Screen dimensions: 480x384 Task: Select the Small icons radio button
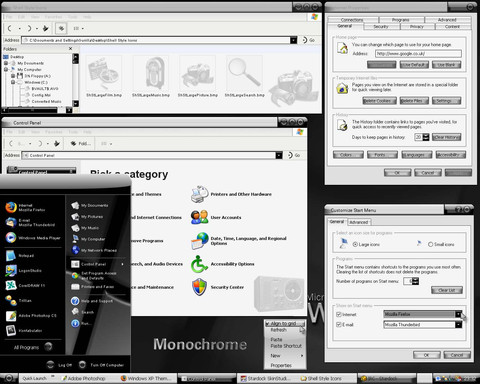[430, 245]
